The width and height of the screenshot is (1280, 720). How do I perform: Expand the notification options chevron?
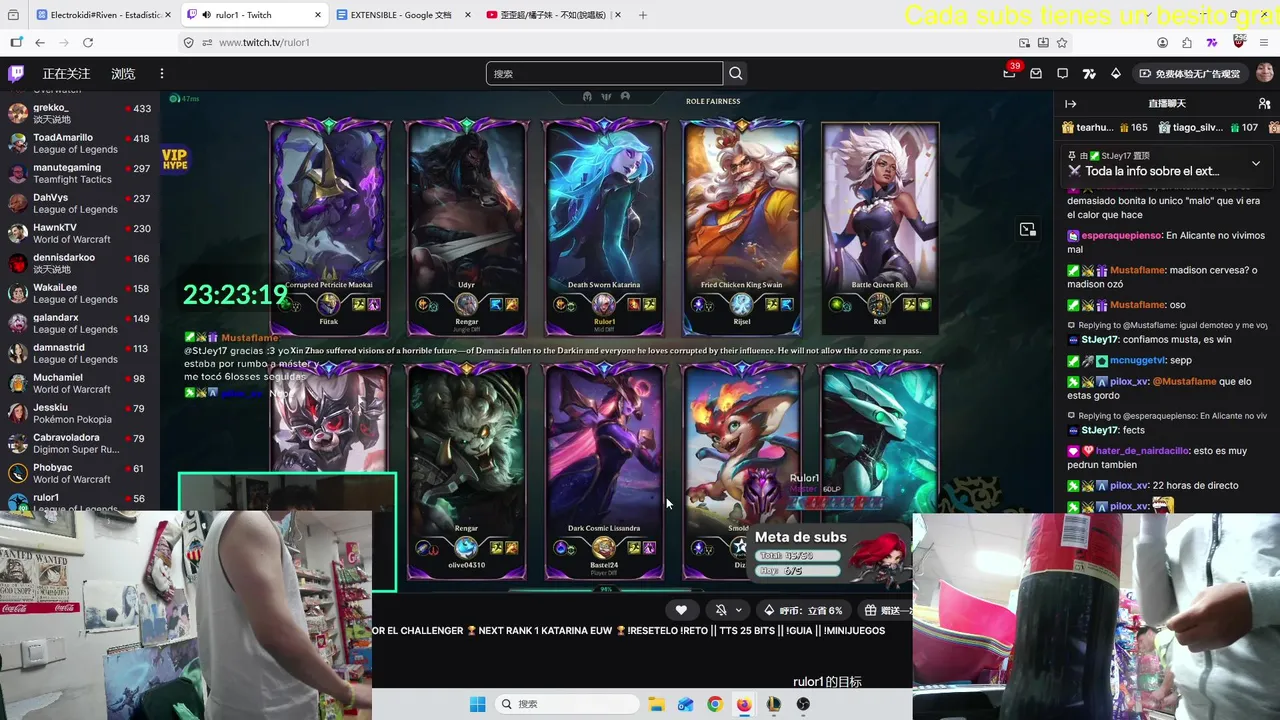point(739,610)
